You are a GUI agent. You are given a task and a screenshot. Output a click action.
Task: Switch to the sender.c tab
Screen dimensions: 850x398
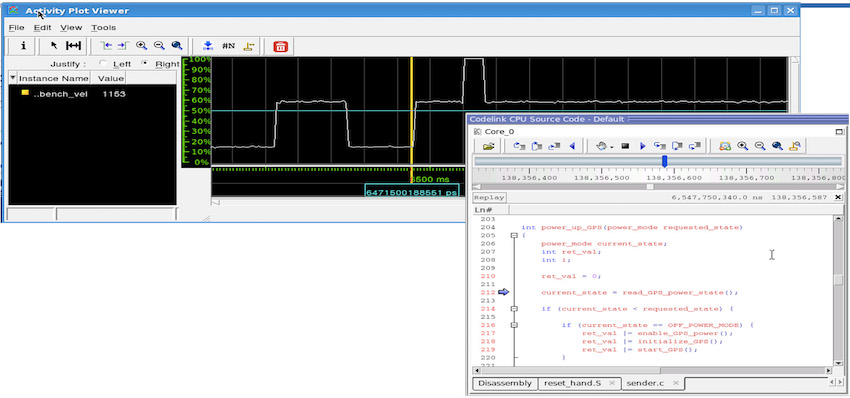click(x=645, y=383)
